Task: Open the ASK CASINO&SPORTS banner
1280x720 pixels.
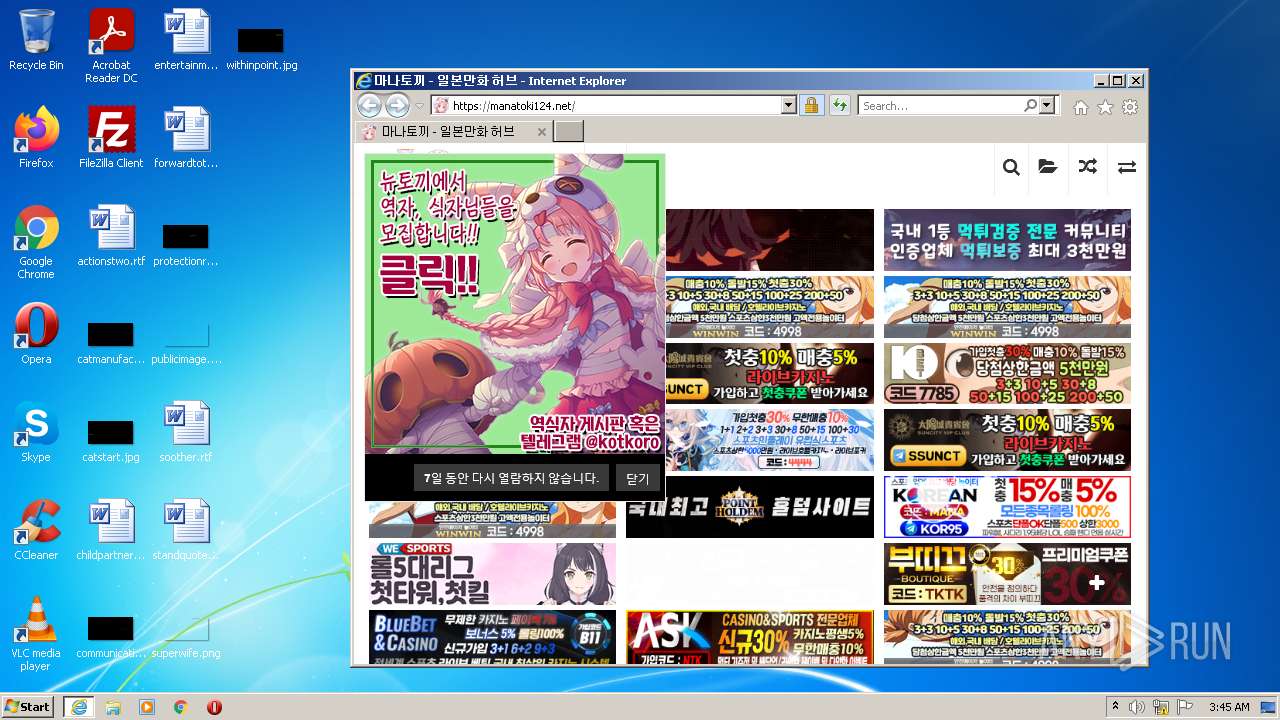Action: (750, 637)
